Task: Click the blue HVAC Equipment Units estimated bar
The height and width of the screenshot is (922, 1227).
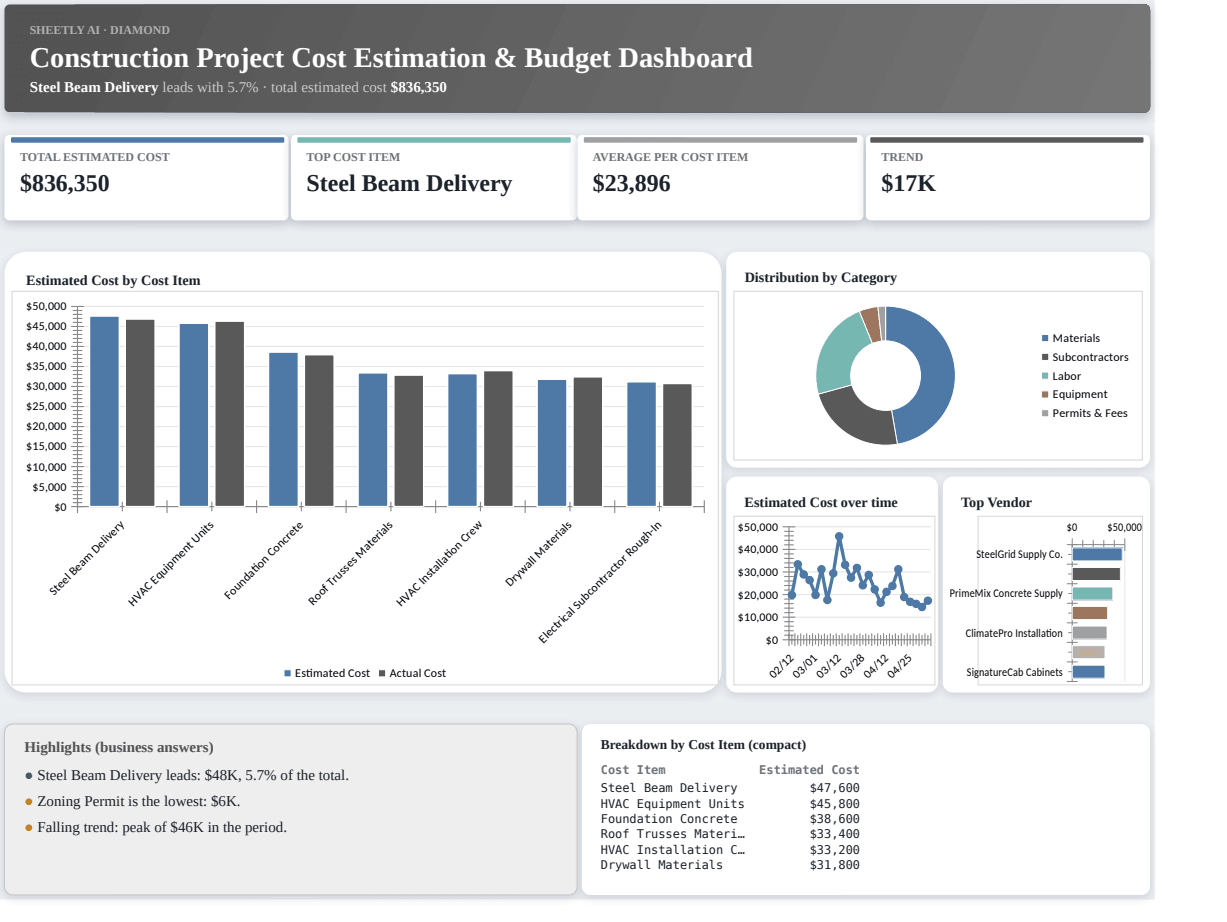Action: [194, 415]
